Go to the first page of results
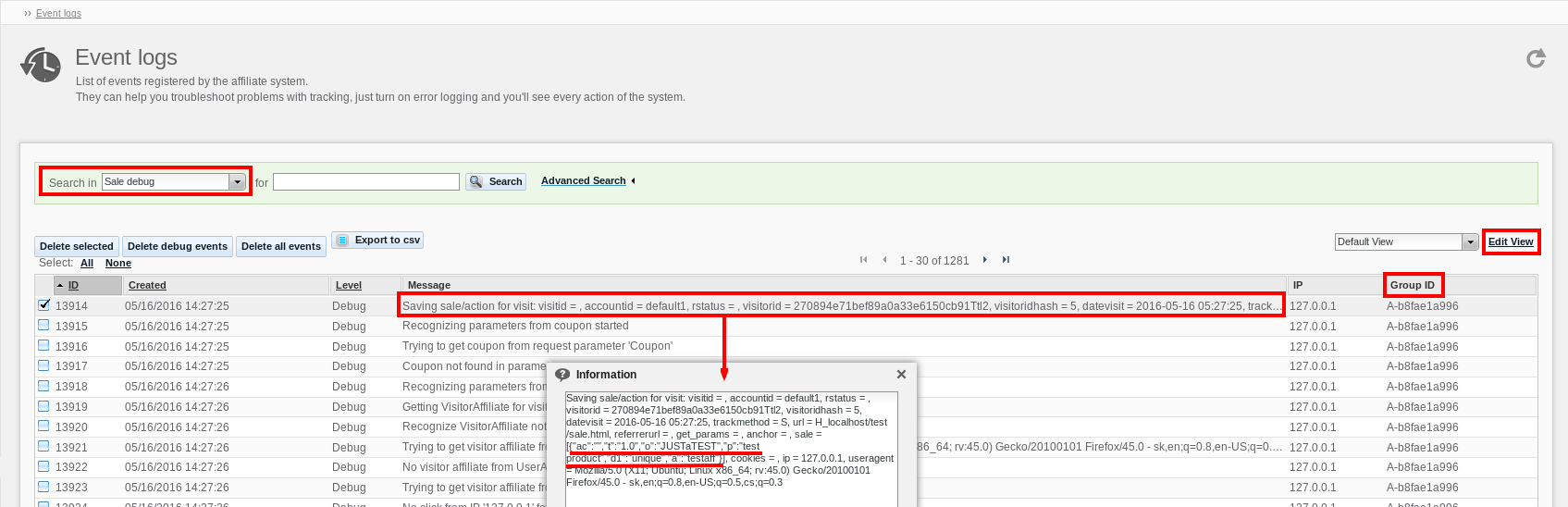Viewport: 1568px width, 507px height. click(863, 260)
